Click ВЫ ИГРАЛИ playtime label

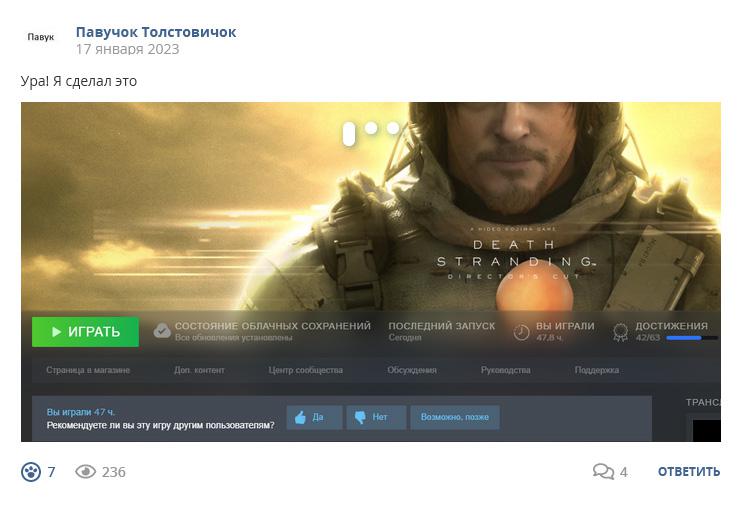[565, 326]
